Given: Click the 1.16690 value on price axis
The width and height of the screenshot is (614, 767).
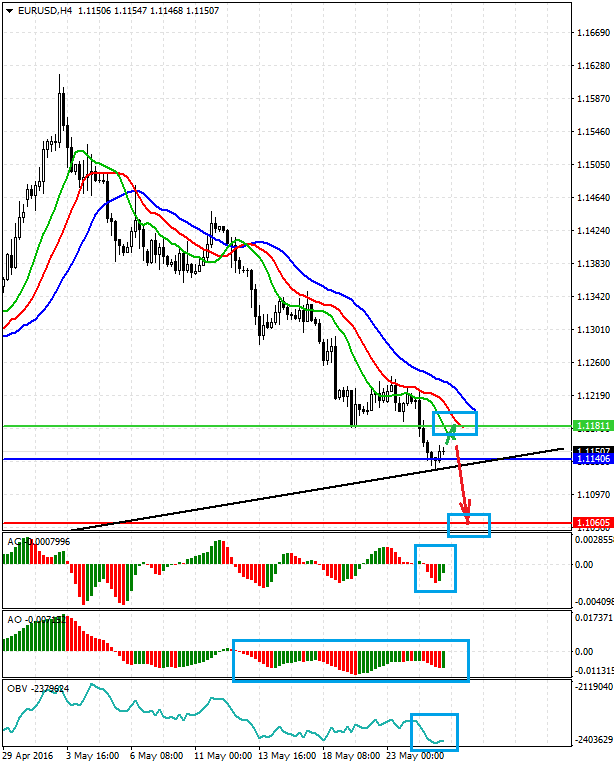Looking at the screenshot, I should 593,33.
